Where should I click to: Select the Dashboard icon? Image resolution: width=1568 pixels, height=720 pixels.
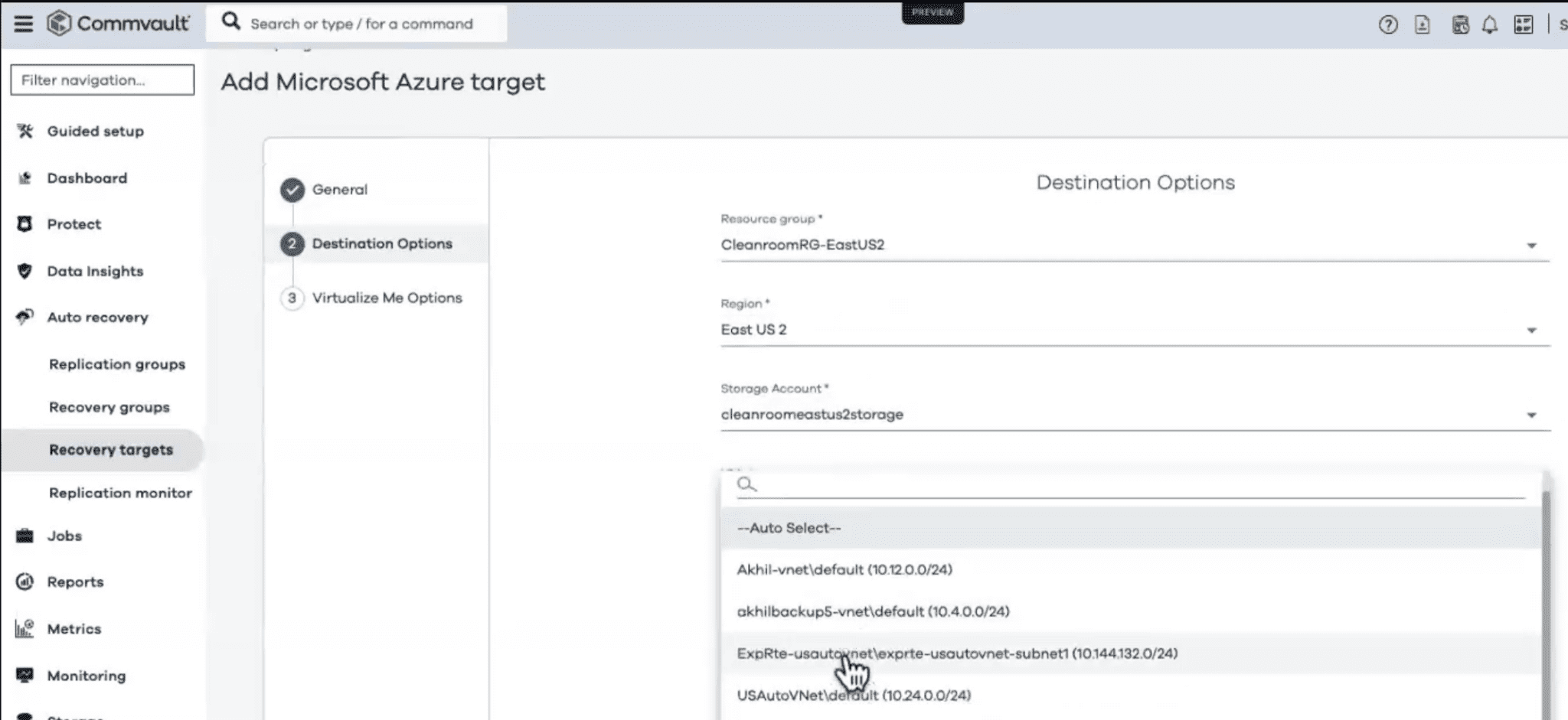tap(24, 178)
